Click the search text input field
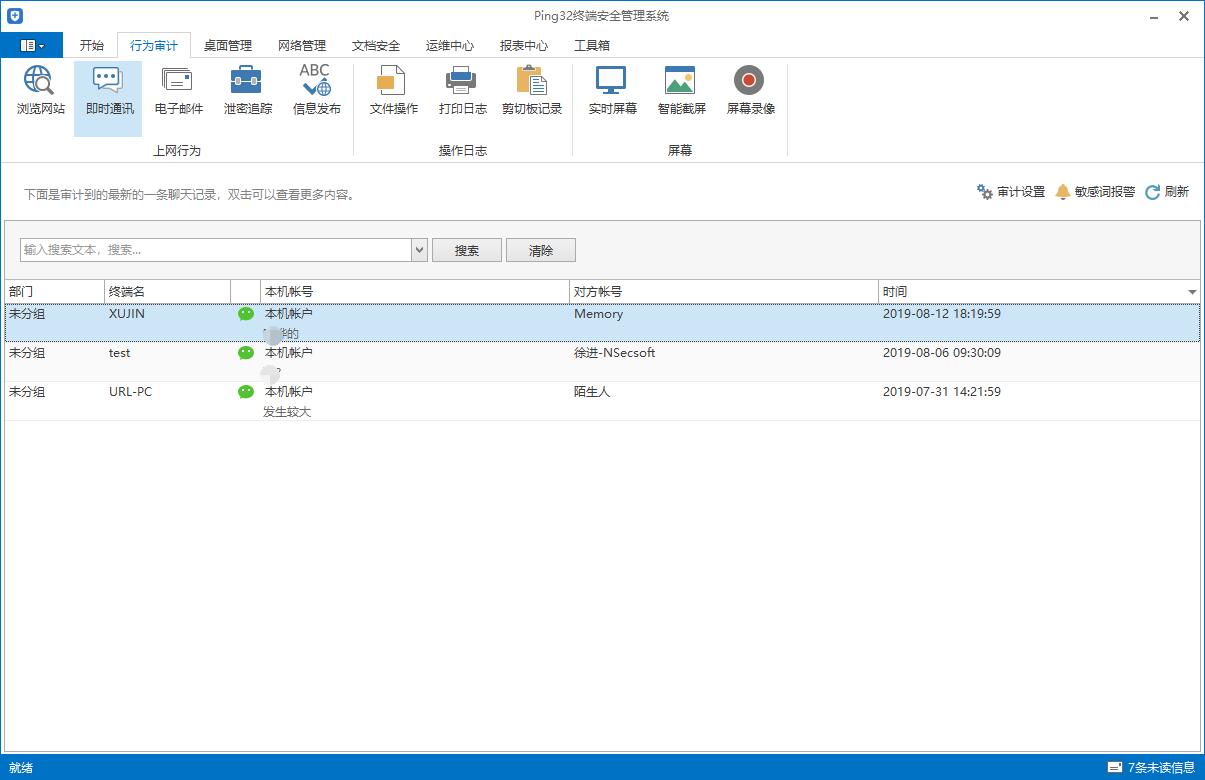The width and height of the screenshot is (1205, 780). [x=216, y=250]
